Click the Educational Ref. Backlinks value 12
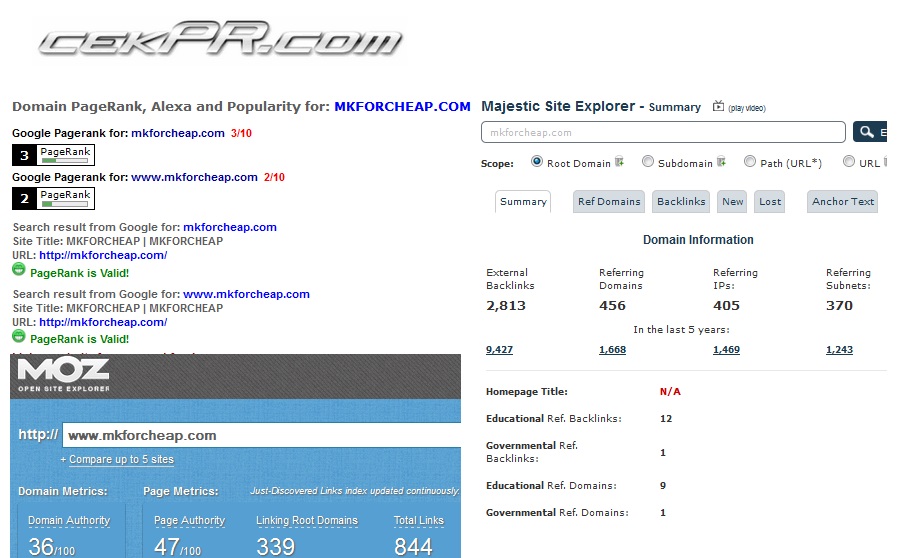Viewport: 912px width, 558px height. 666,418
